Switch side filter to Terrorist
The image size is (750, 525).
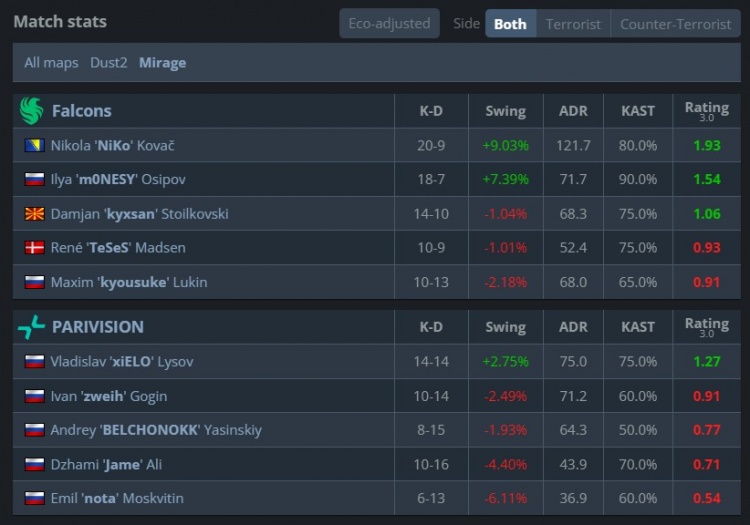pyautogui.click(x=573, y=24)
